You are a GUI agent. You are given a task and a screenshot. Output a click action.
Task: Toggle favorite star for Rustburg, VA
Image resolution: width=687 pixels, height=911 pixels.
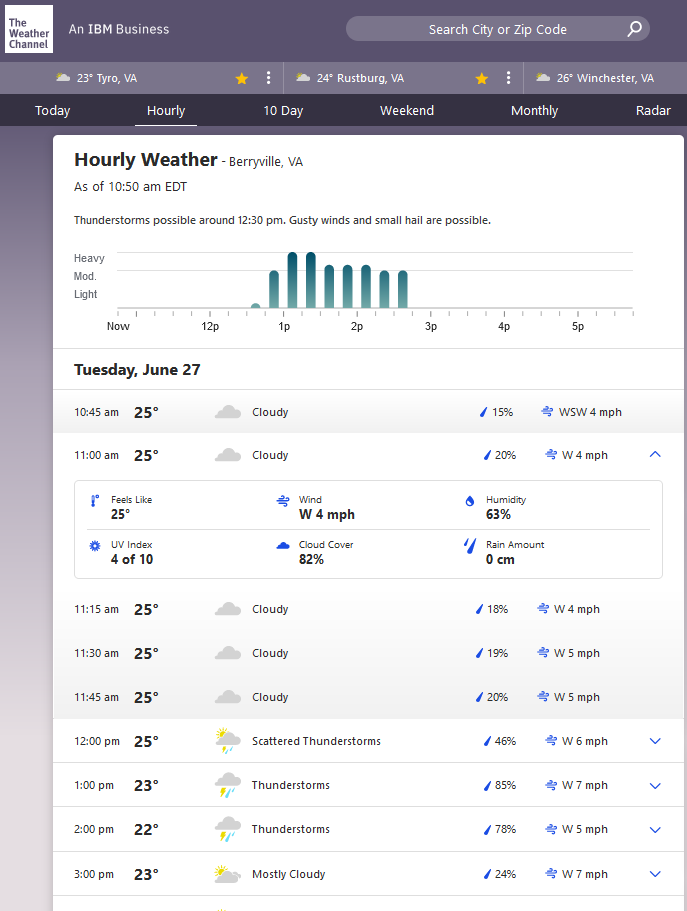click(482, 78)
